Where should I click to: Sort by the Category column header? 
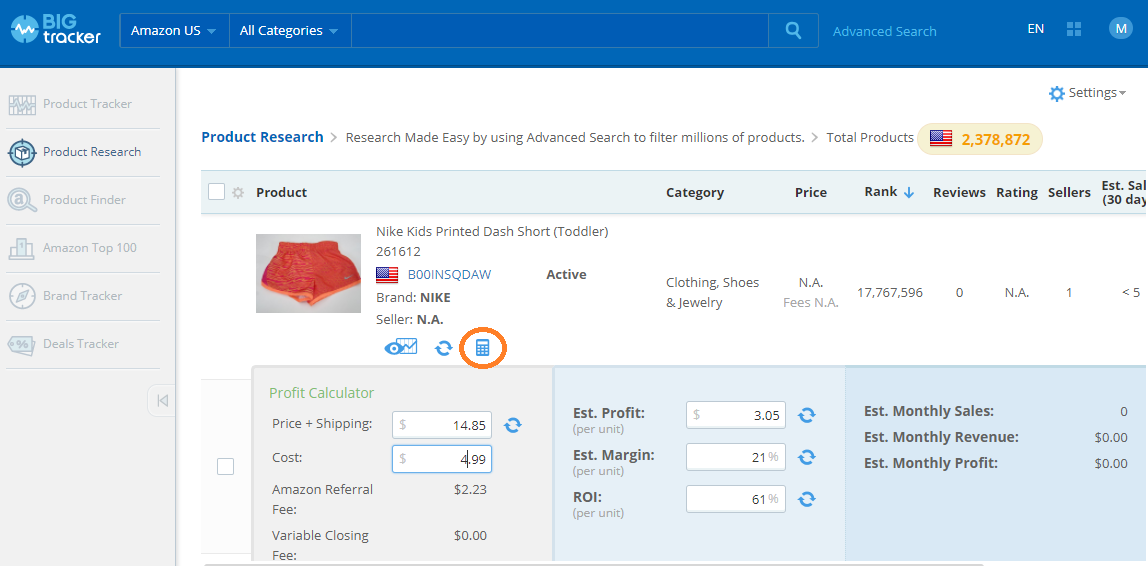695,193
